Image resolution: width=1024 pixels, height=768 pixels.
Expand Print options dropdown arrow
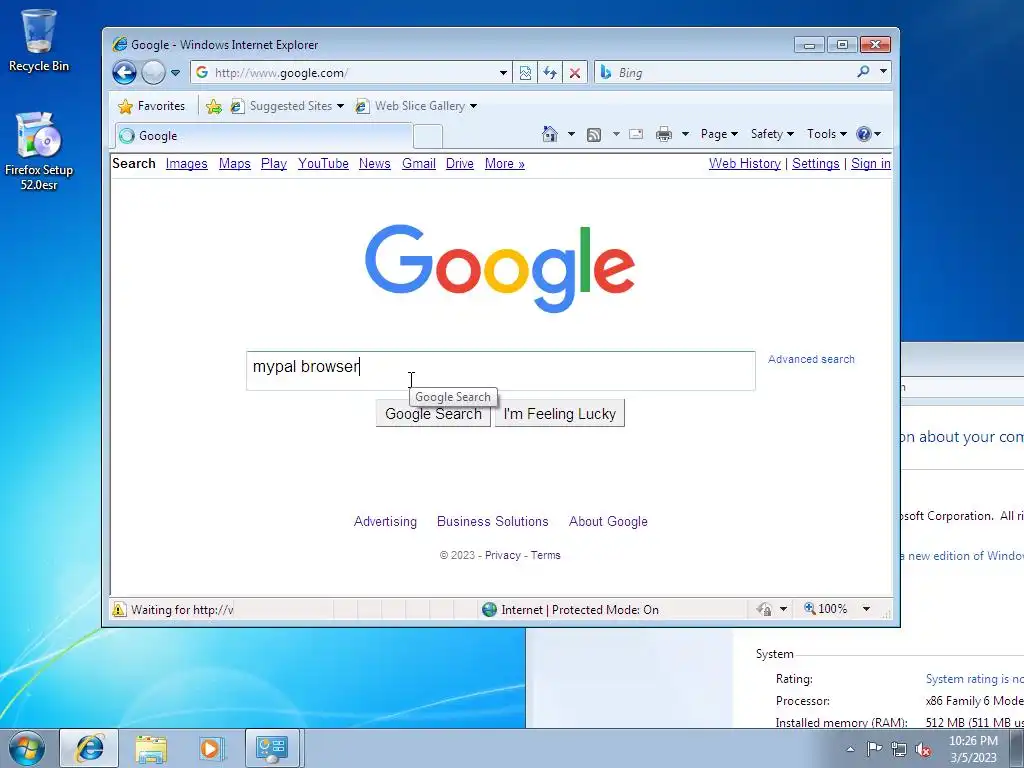tap(685, 134)
